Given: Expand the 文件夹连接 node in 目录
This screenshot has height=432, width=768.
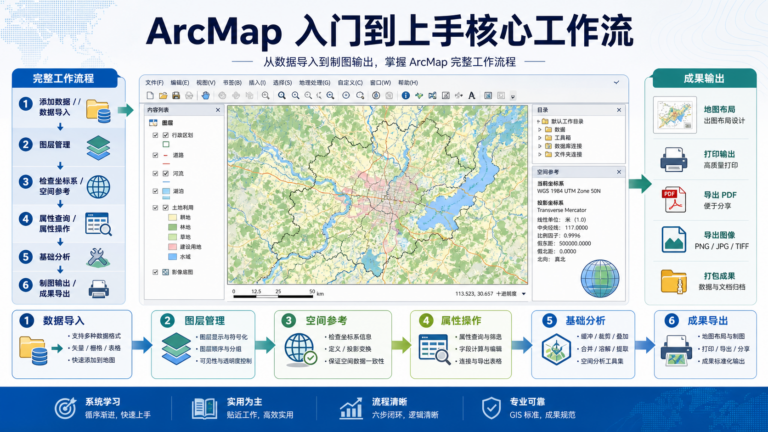Looking at the screenshot, I should tap(540, 154).
